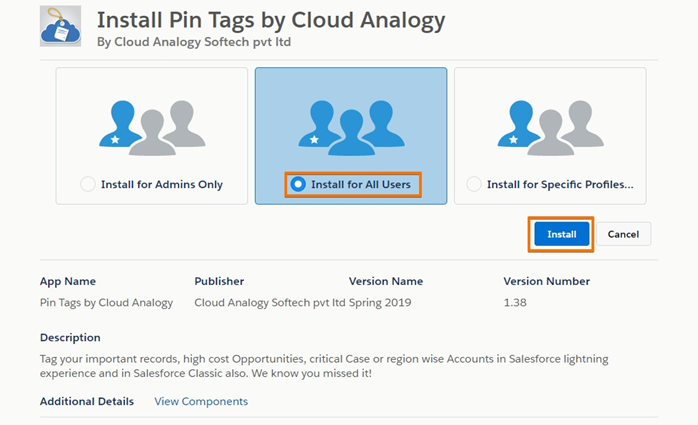Viewport: 698px width, 425px height.
Task: Click the Additional Details label
Action: [87, 401]
